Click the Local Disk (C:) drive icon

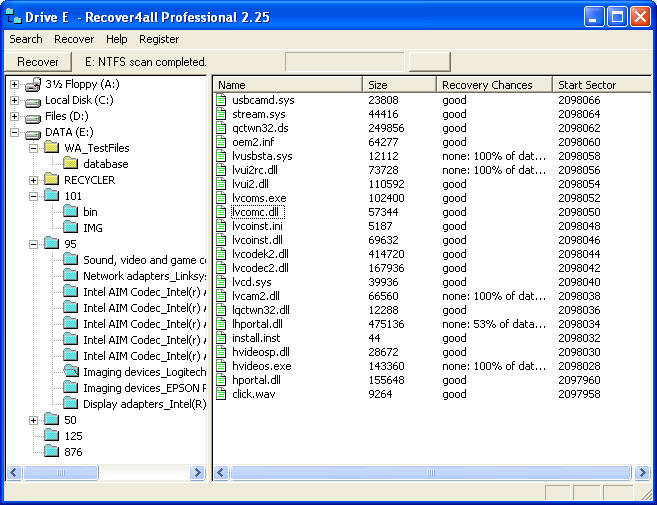[33, 101]
